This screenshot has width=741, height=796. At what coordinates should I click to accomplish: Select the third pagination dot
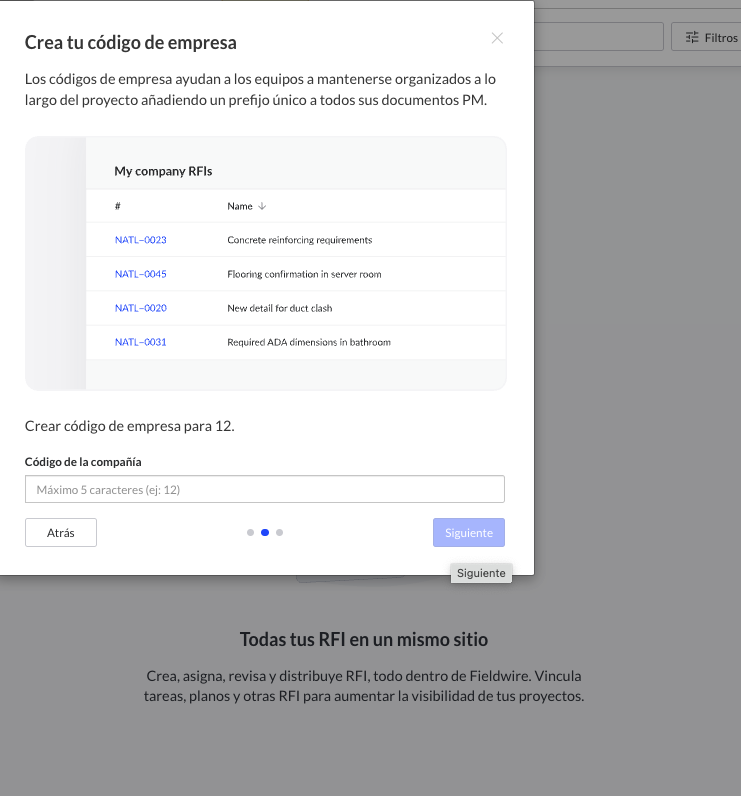279,533
